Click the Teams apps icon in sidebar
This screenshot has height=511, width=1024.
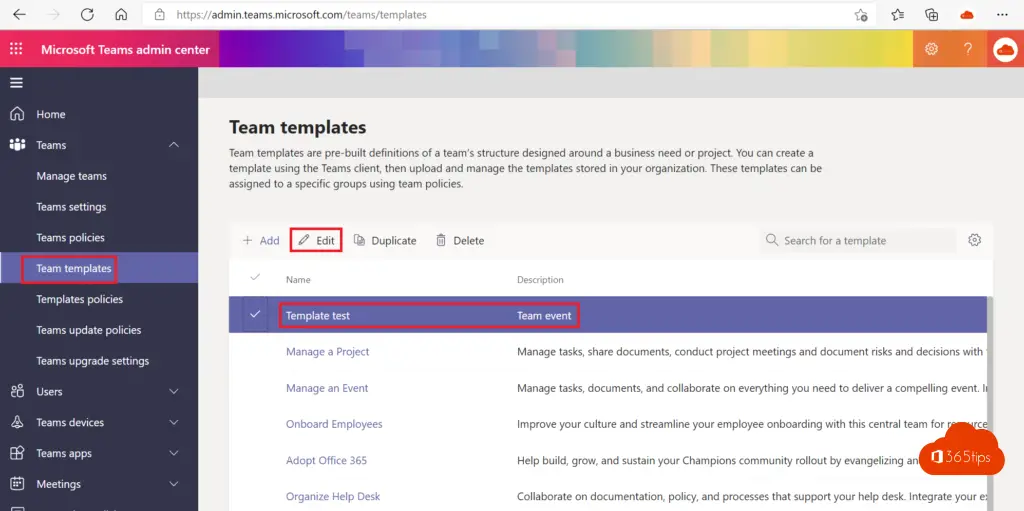click(x=17, y=453)
